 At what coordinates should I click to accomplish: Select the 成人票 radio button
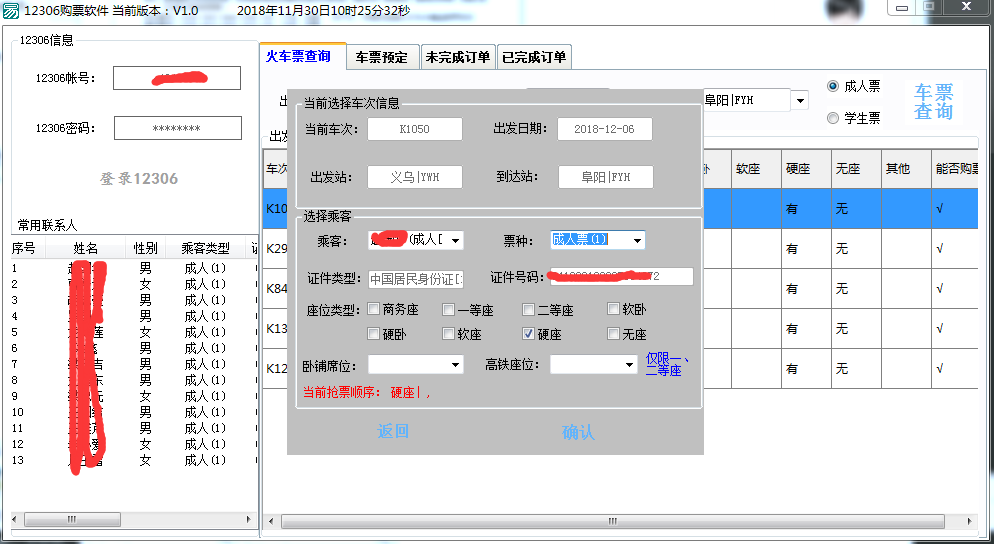click(x=833, y=86)
